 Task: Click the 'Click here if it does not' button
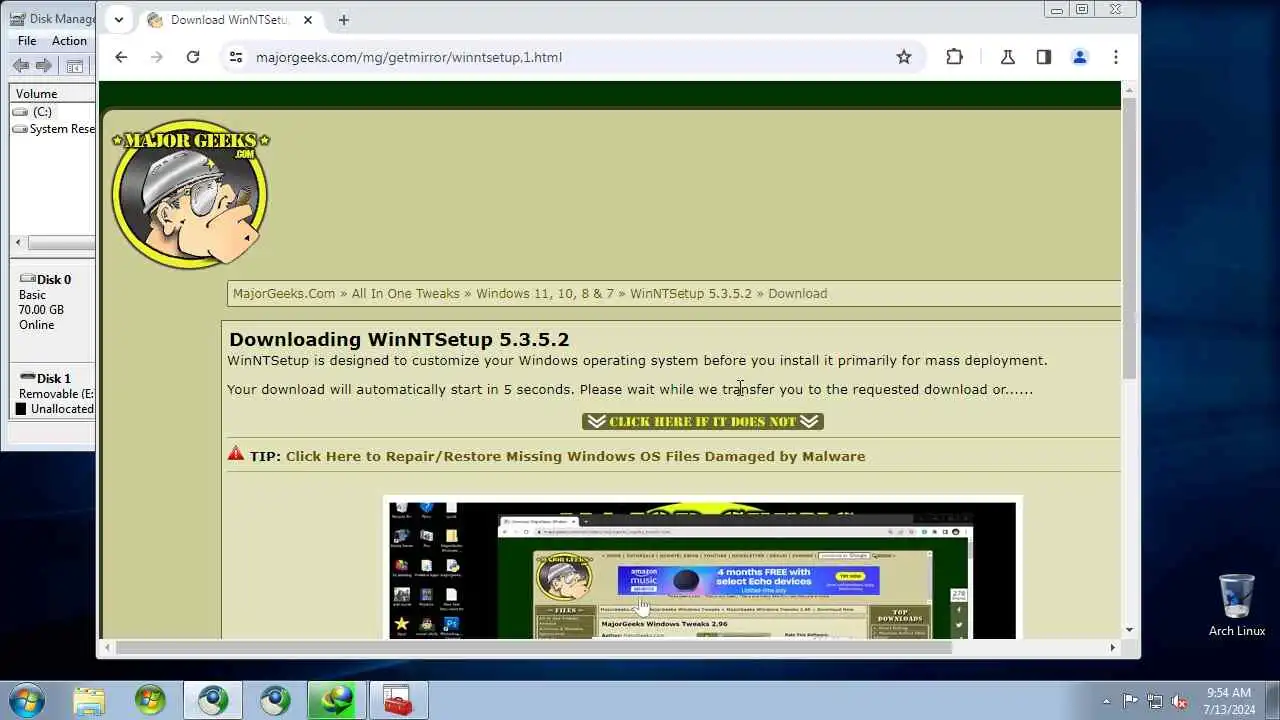click(x=702, y=421)
